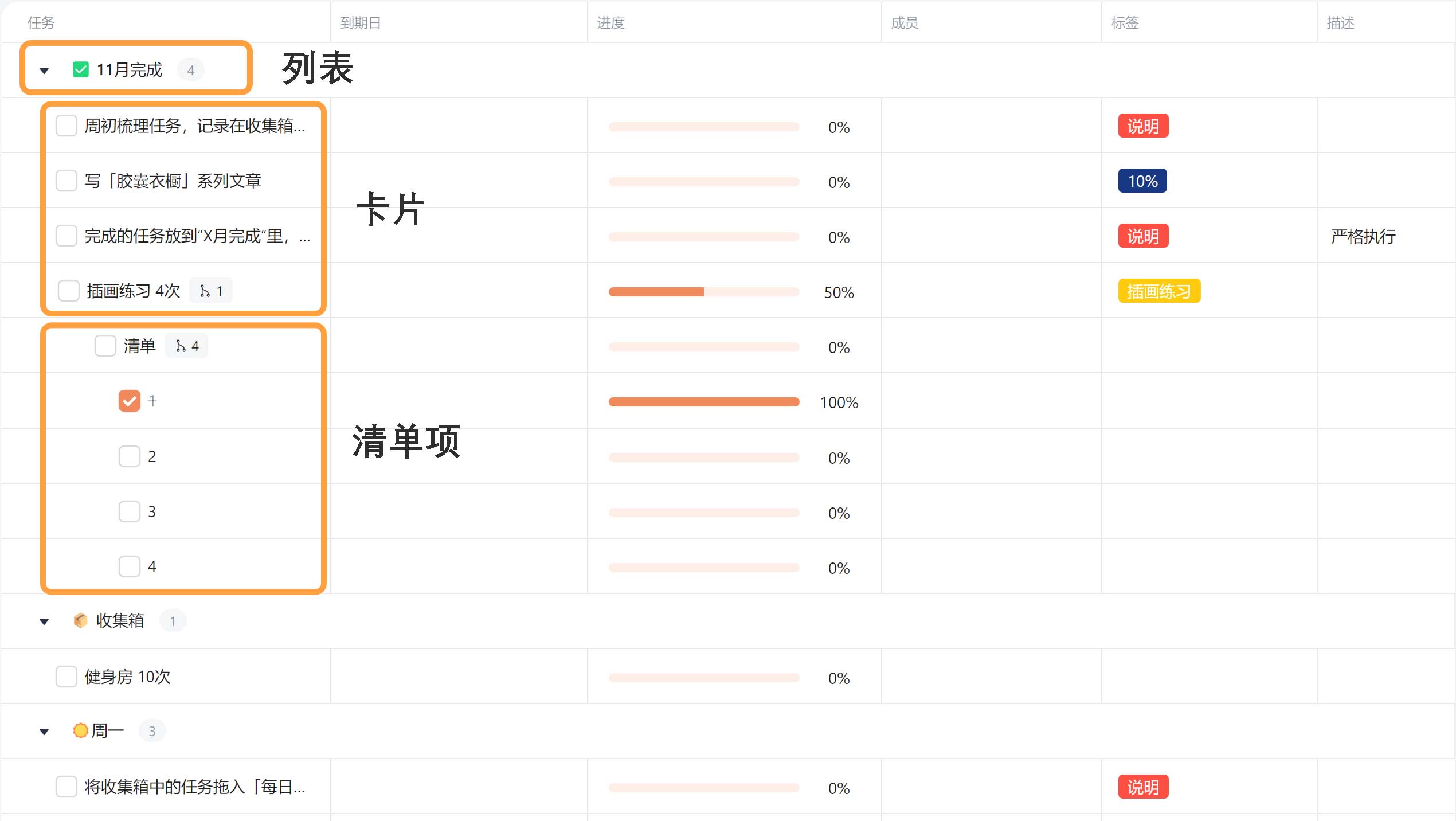1456x821 pixels.
Task: Click the 进度 column header
Action: coord(610,23)
